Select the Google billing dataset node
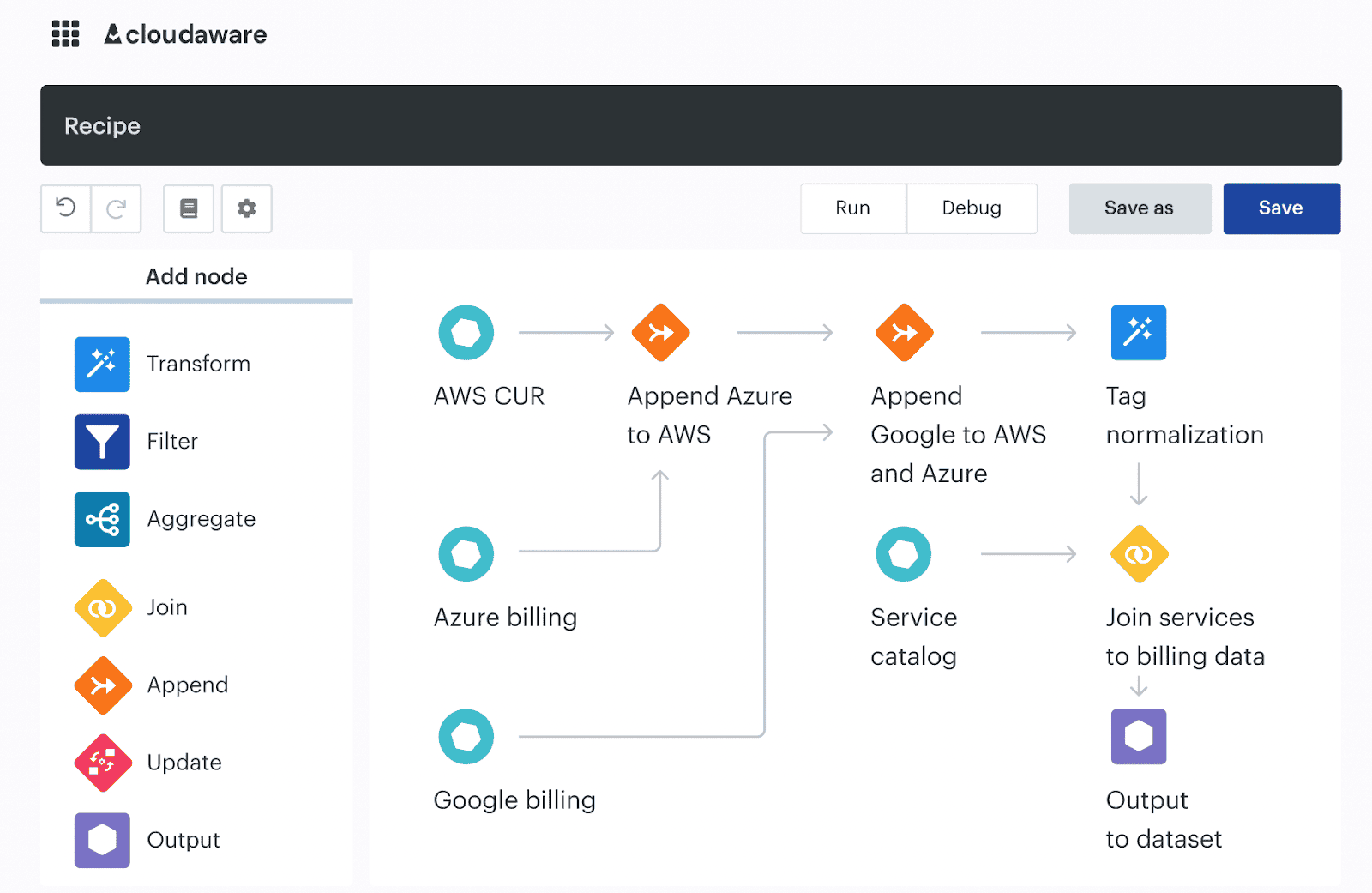The width and height of the screenshot is (1372, 893). [466, 737]
